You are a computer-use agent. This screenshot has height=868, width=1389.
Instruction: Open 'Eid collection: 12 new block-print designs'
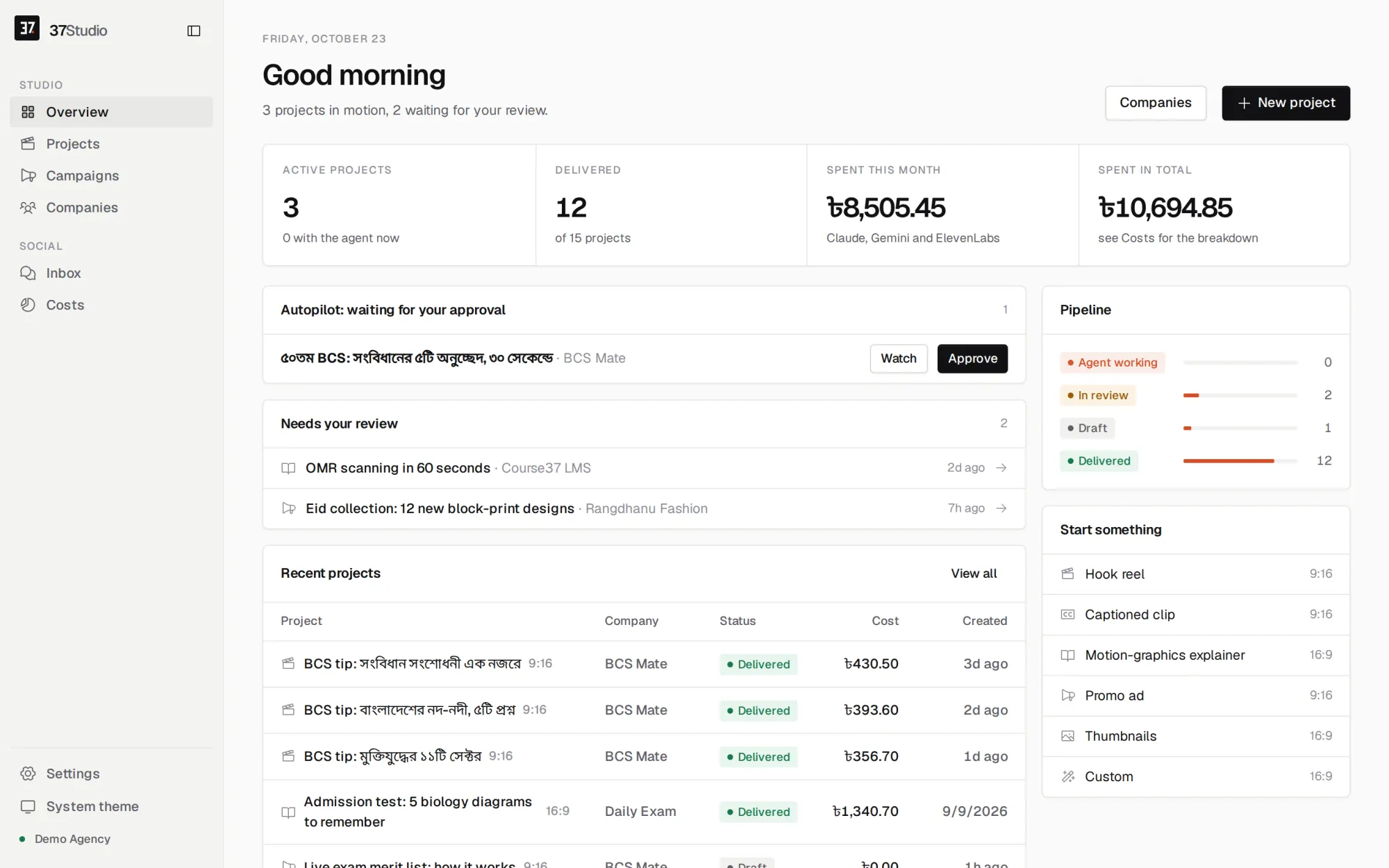tap(644, 508)
